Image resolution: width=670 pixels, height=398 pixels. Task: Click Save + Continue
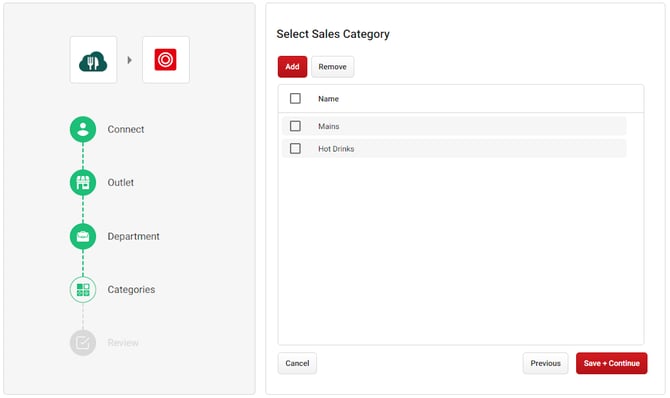tap(611, 363)
